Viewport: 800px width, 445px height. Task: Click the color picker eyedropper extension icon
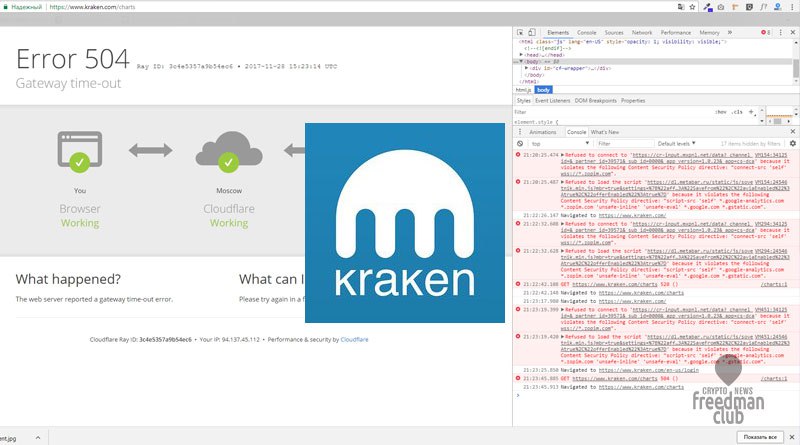click(708, 7)
